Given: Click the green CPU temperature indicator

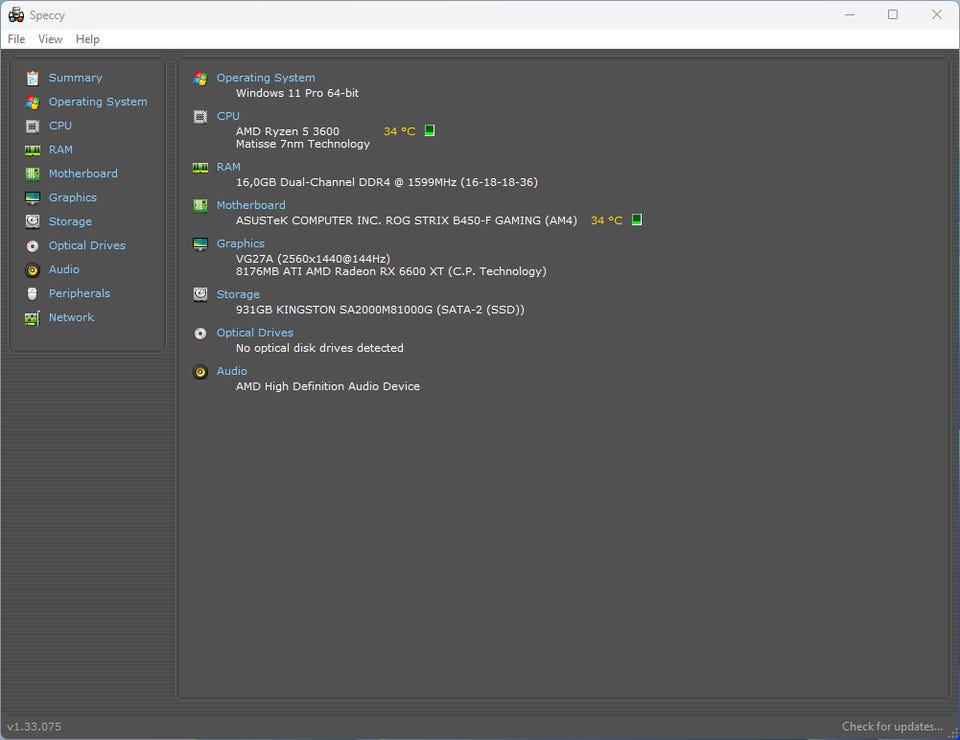Looking at the screenshot, I should click(430, 131).
